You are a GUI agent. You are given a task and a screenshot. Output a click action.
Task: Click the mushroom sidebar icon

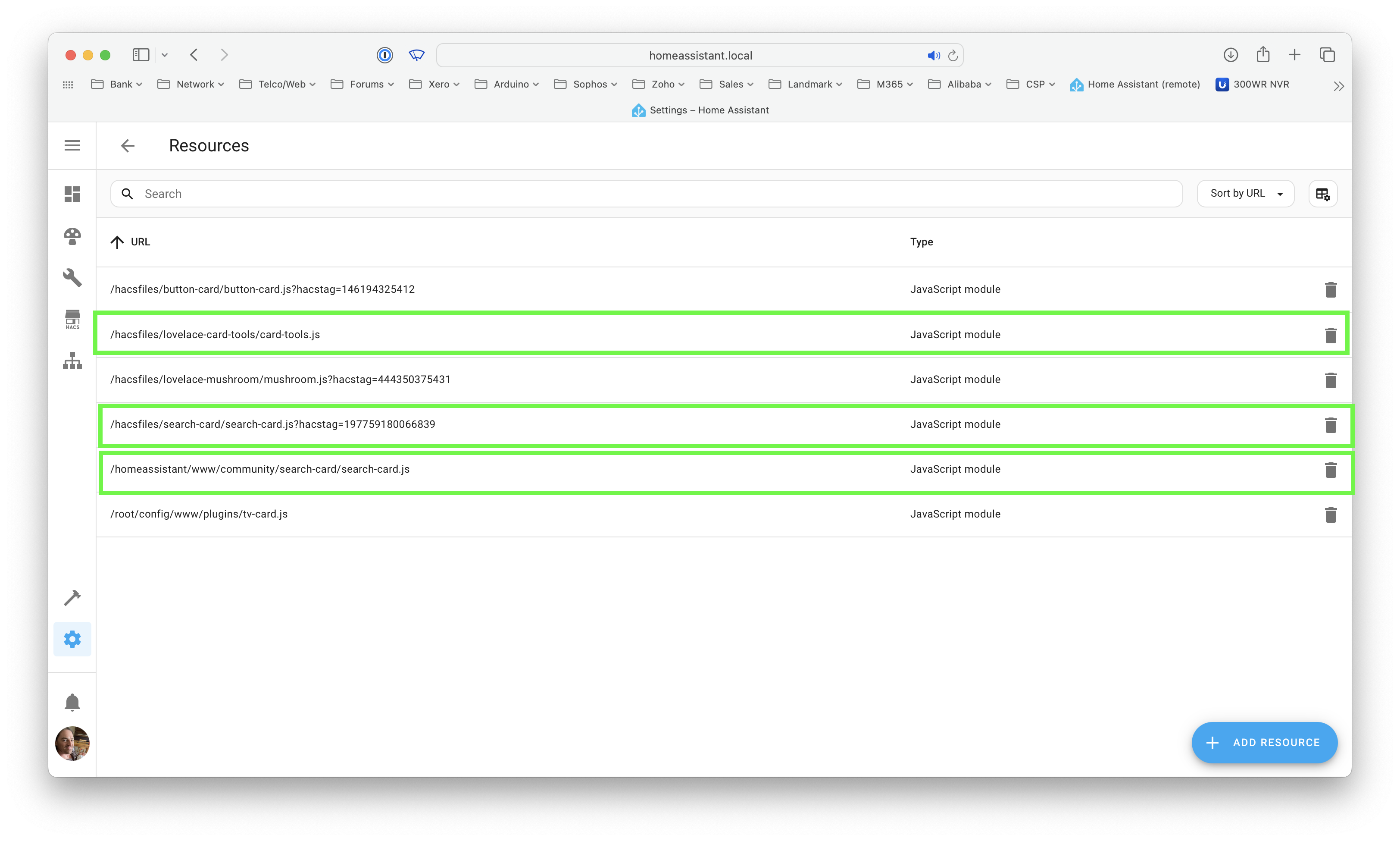pyautogui.click(x=72, y=236)
